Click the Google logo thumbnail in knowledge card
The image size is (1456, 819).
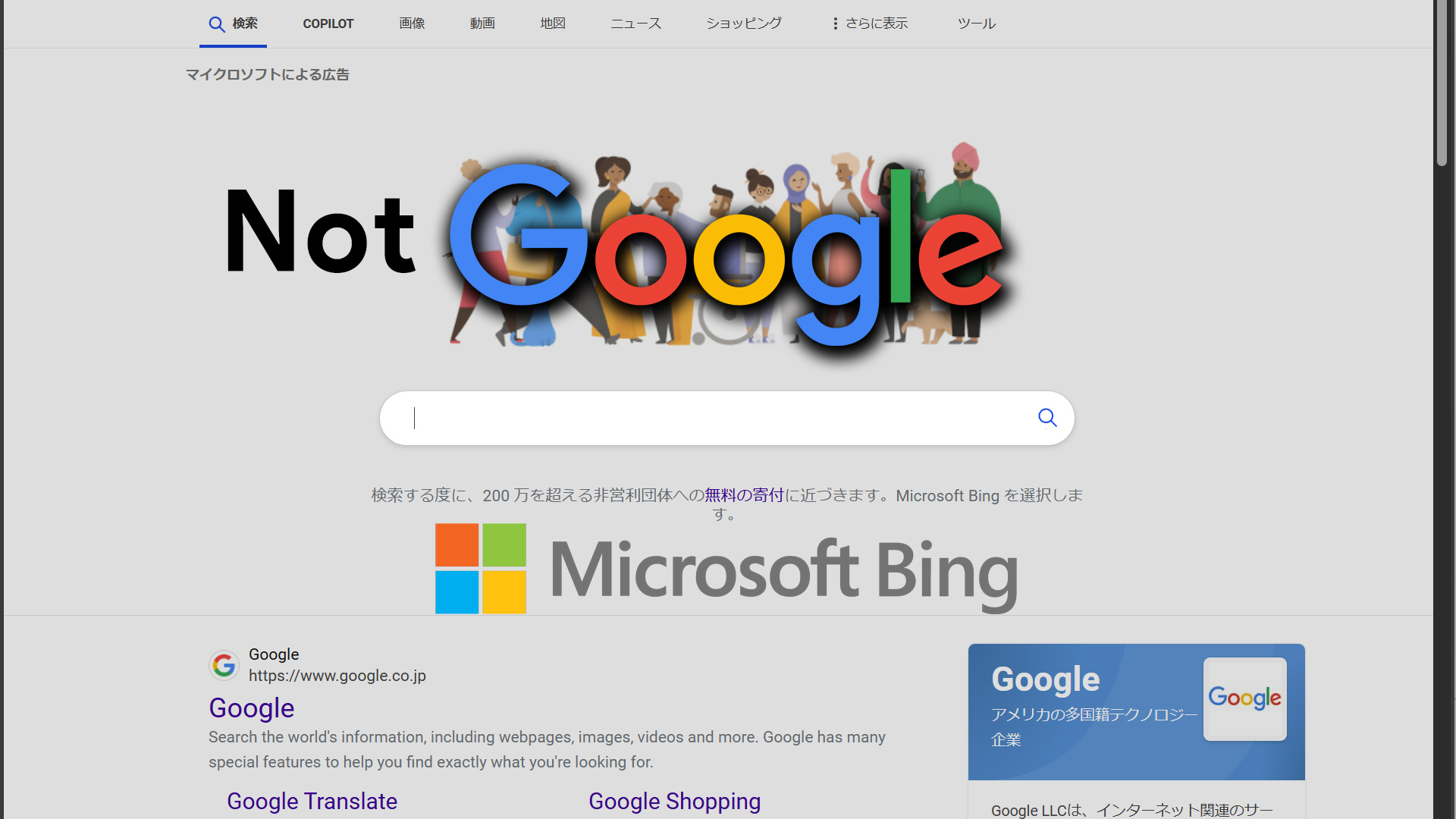(1244, 698)
